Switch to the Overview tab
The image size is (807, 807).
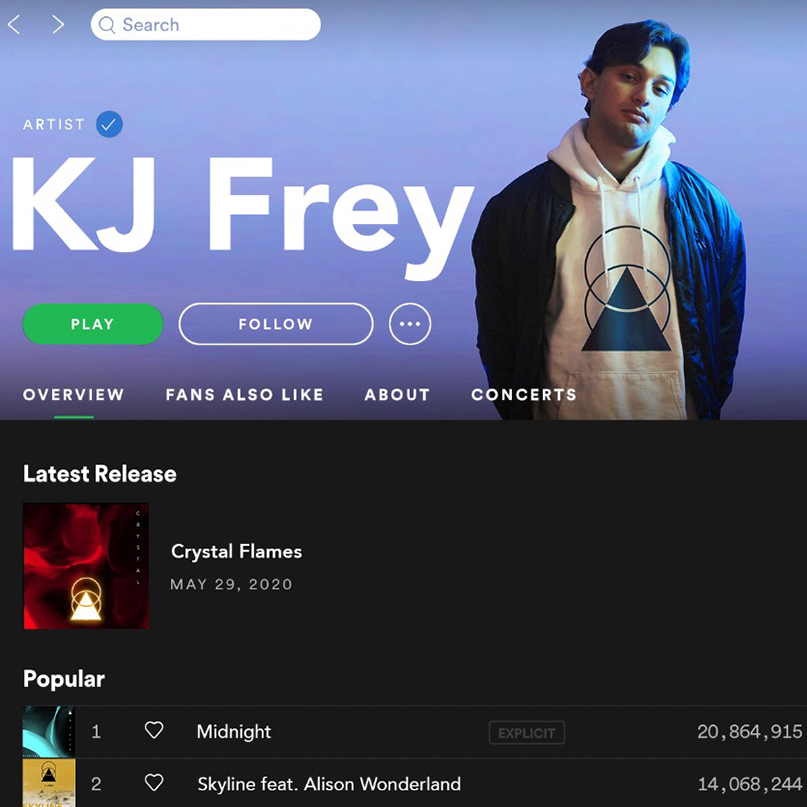74,395
